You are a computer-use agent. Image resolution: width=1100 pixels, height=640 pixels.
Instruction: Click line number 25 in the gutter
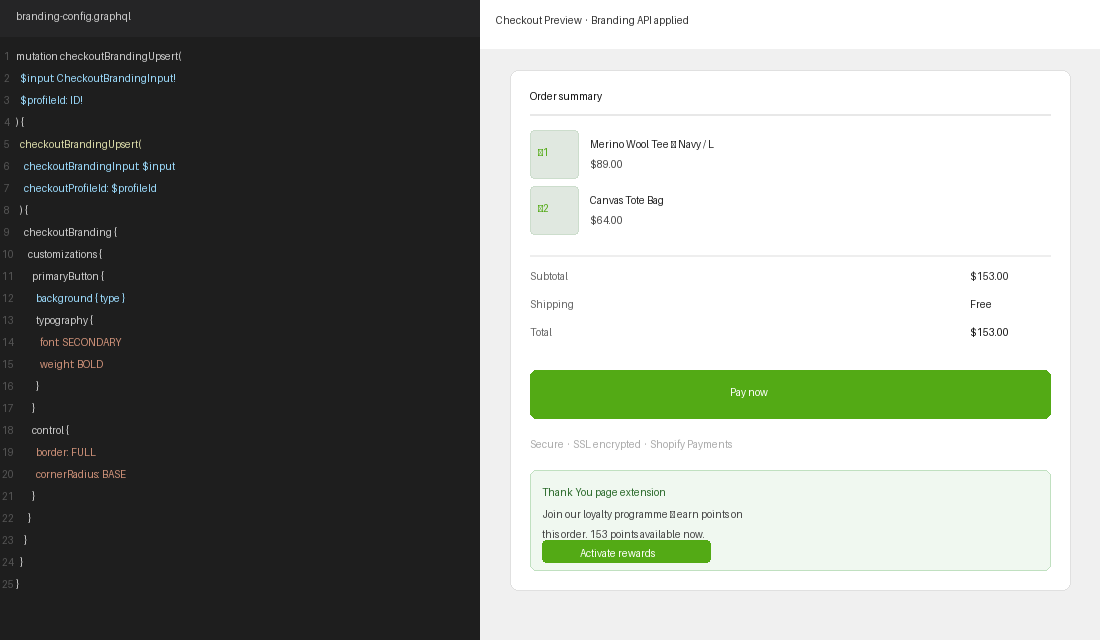(8, 584)
